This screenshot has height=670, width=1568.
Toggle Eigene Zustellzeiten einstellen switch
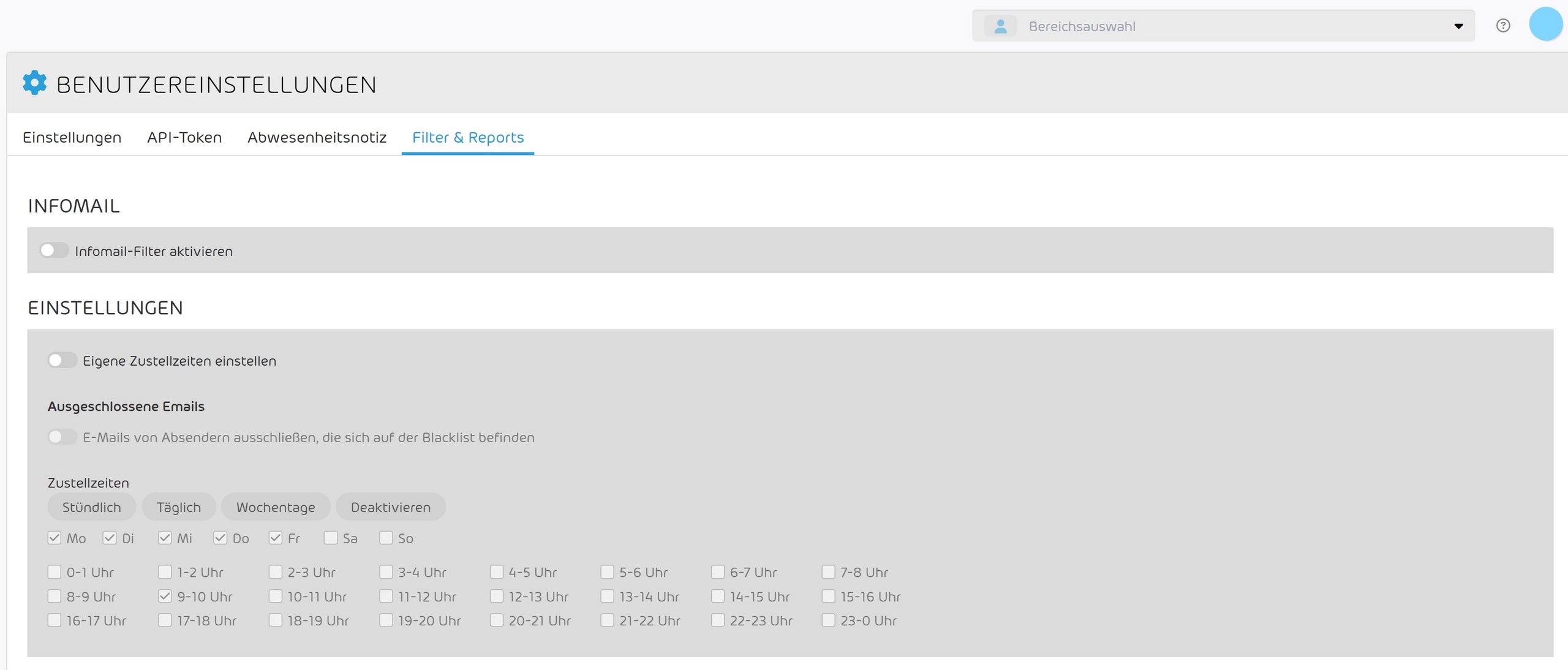tap(62, 360)
